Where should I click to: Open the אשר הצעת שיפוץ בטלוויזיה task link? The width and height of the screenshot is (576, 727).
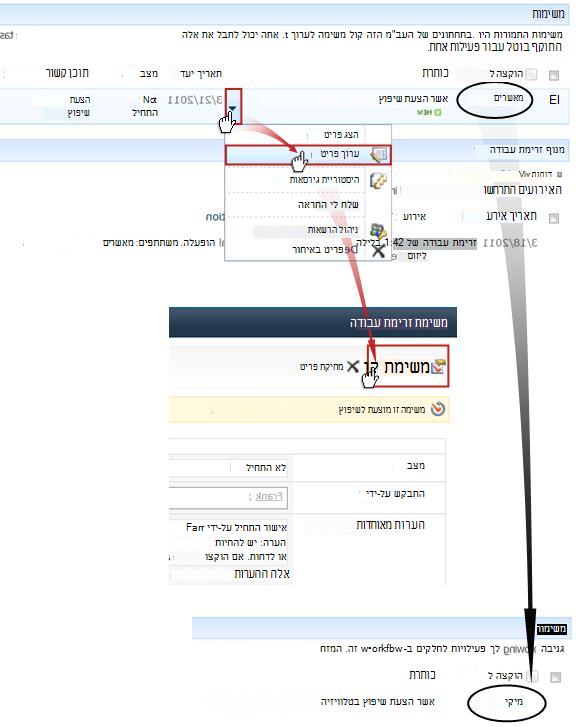click(378, 701)
